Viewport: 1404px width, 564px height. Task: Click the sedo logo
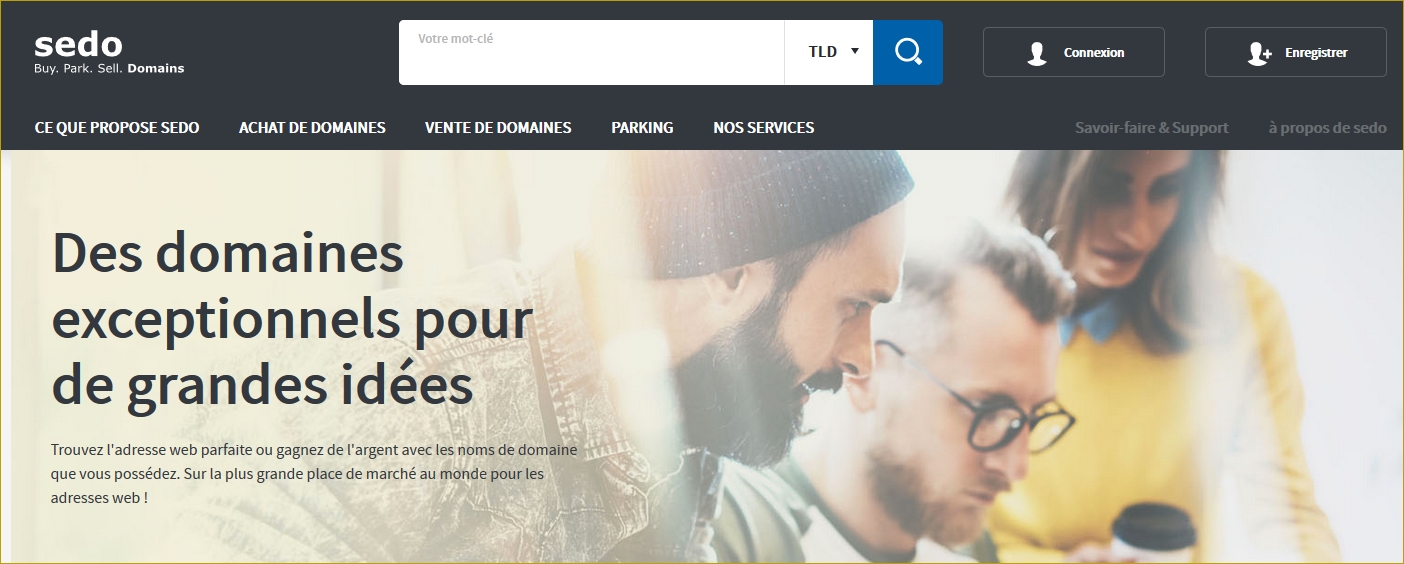click(x=78, y=45)
